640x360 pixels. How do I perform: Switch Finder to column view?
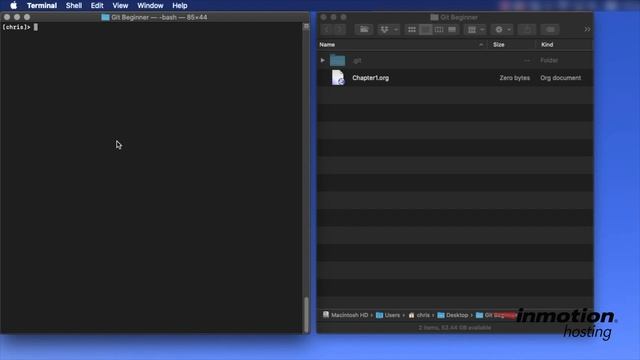pos(439,29)
